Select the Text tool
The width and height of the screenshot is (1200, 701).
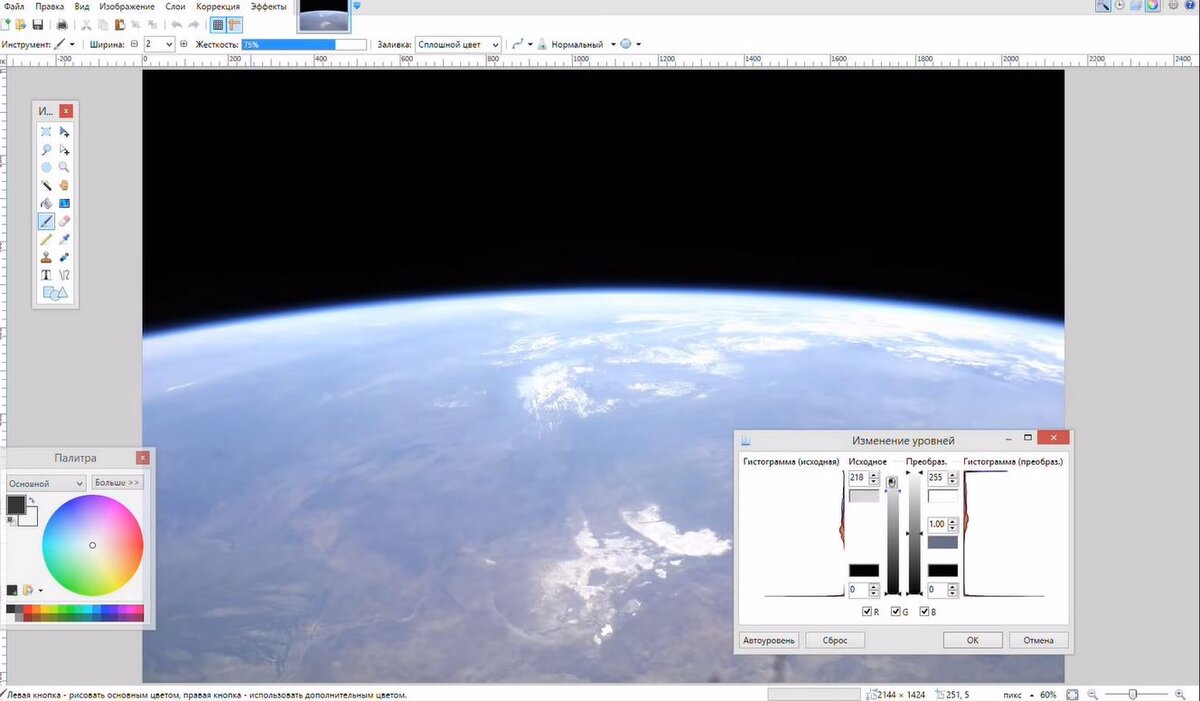46,275
